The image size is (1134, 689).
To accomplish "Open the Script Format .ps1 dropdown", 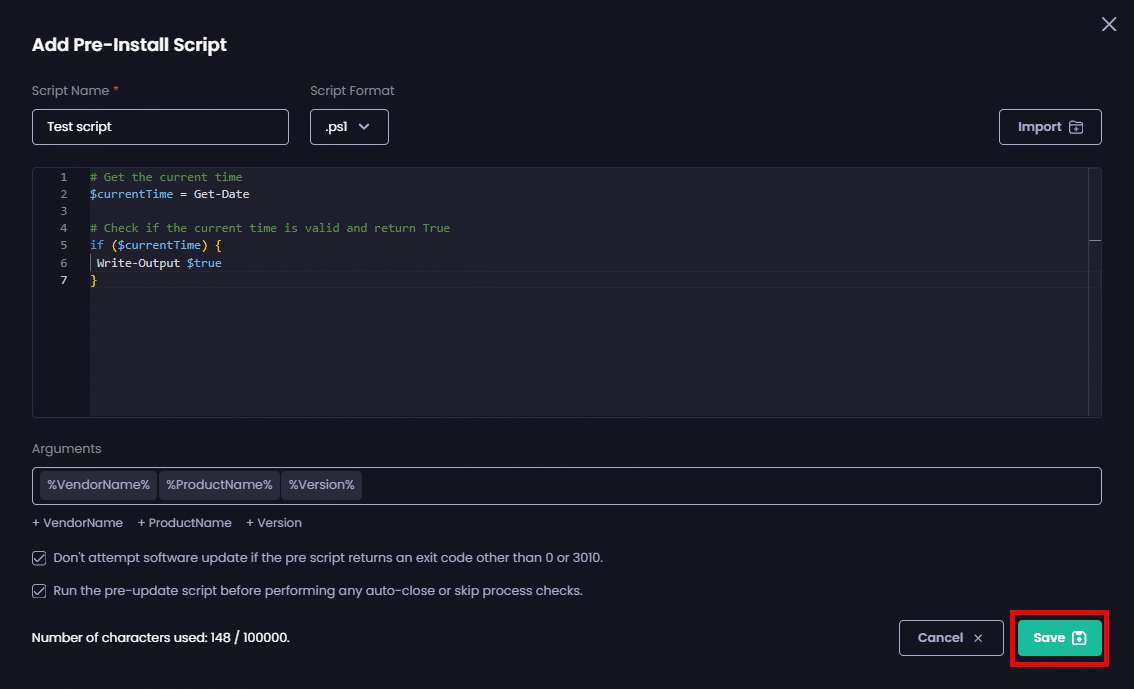I will point(349,127).
